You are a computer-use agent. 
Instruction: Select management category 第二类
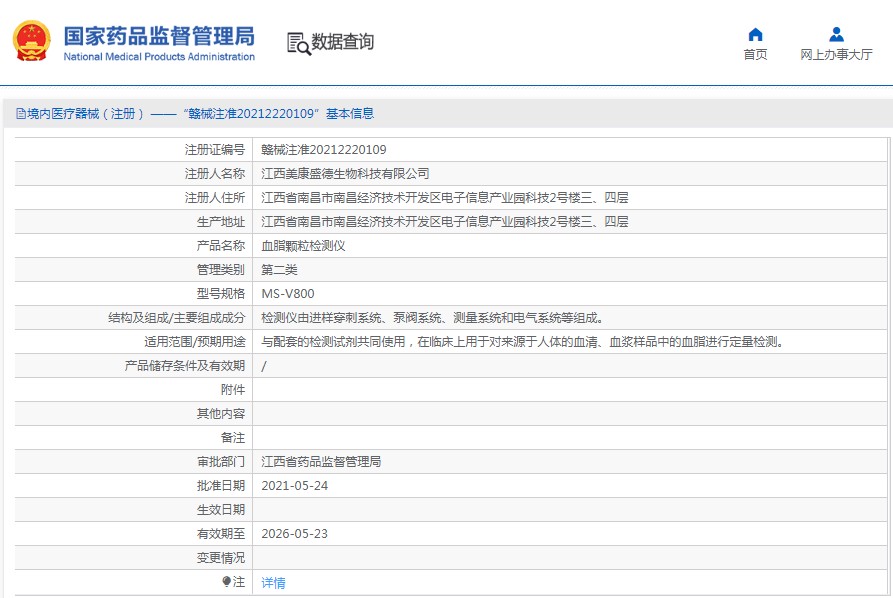coord(280,269)
